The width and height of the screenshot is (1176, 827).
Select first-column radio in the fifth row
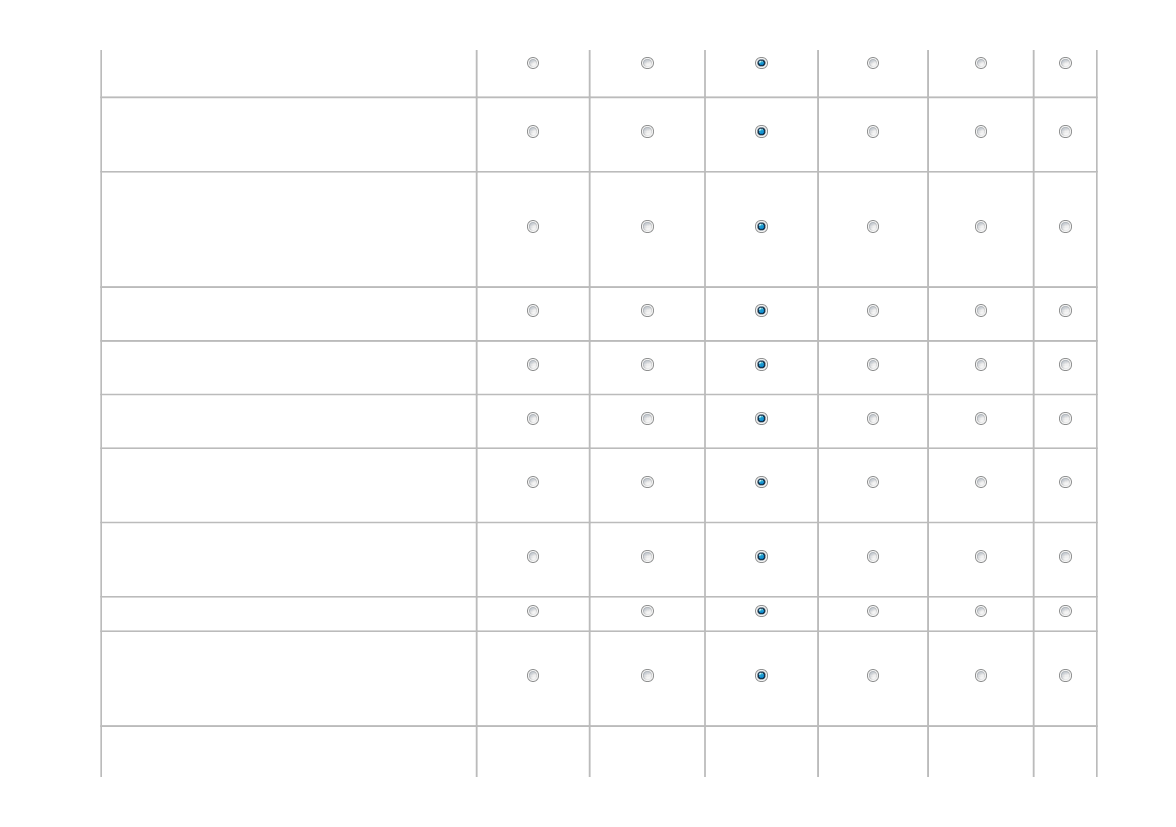tap(532, 364)
